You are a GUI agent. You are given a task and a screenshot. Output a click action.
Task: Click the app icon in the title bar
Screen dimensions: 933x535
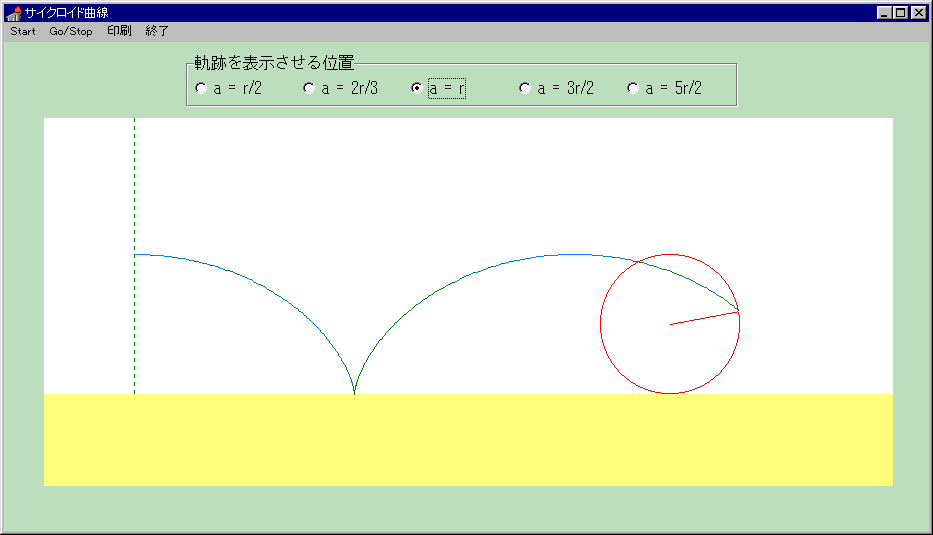pos(13,13)
